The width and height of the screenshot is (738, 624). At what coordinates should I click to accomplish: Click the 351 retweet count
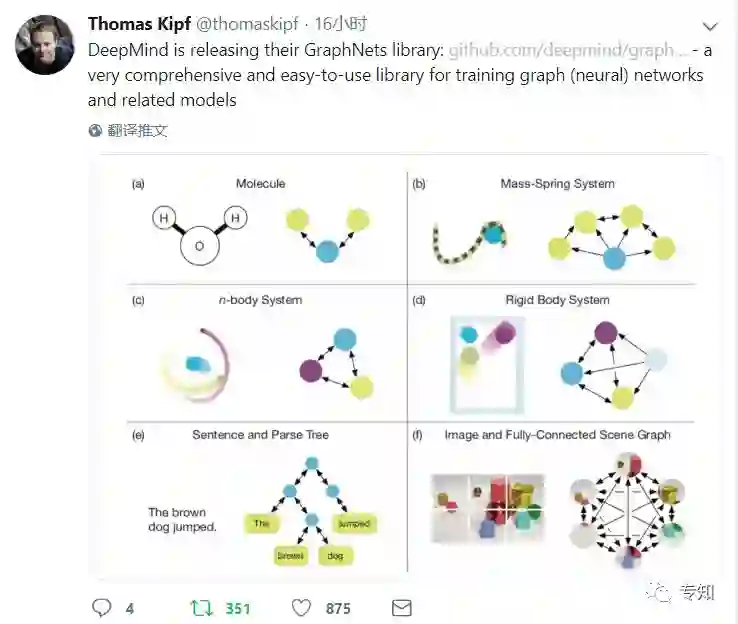pos(238,608)
